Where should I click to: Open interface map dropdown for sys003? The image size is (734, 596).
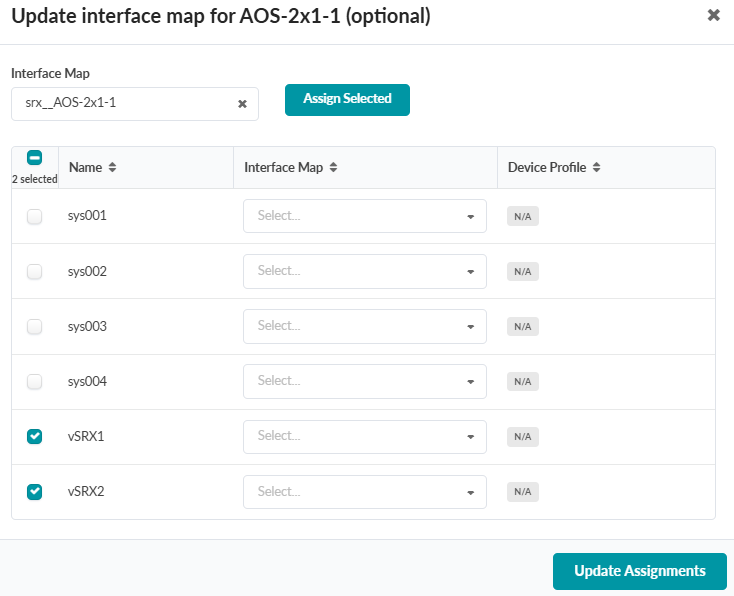tap(364, 326)
